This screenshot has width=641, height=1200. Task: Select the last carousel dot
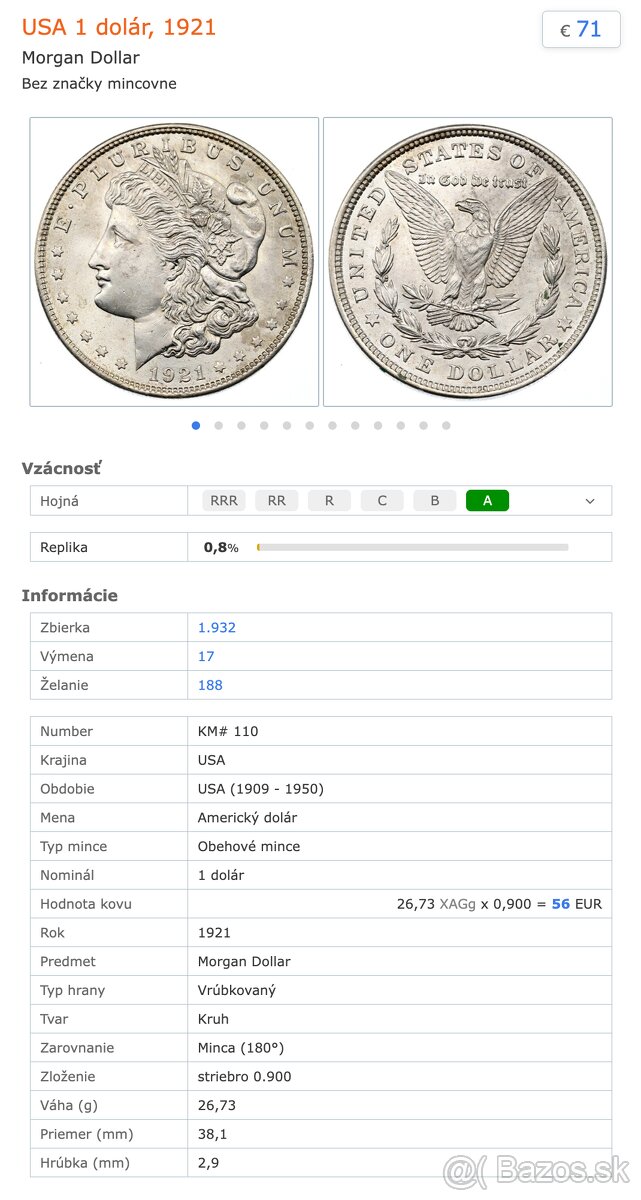click(446, 425)
